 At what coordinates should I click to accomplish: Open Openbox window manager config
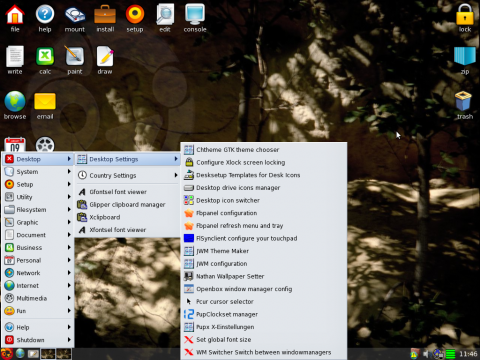pos(264,289)
